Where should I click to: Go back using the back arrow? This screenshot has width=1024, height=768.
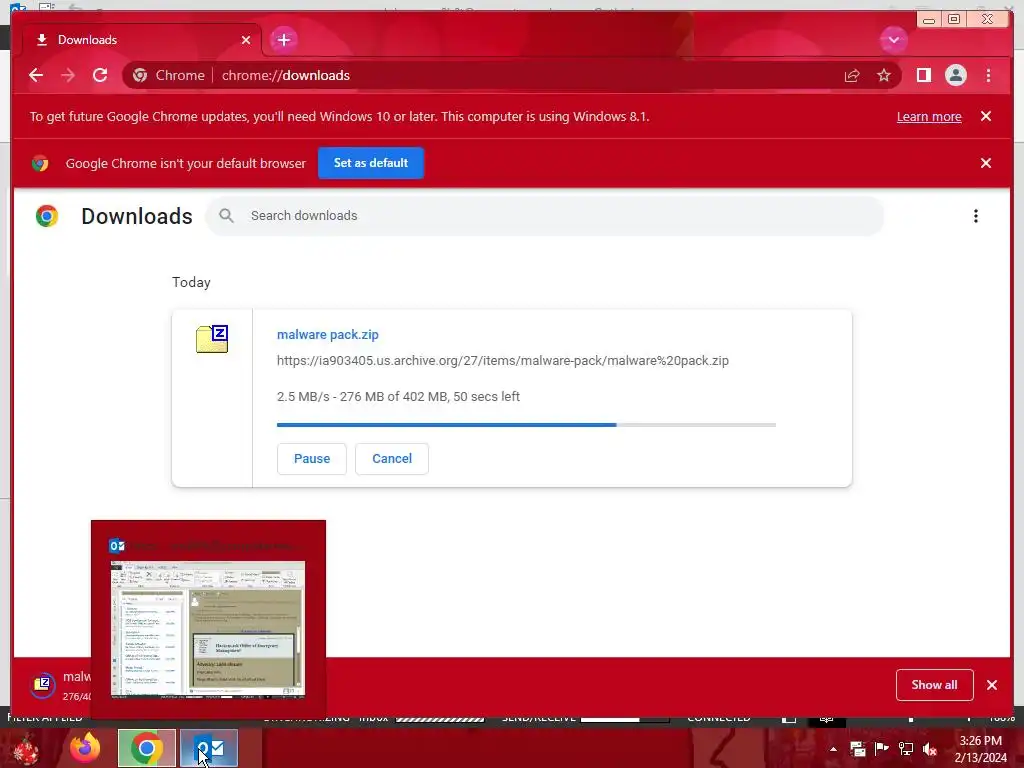pyautogui.click(x=36, y=75)
